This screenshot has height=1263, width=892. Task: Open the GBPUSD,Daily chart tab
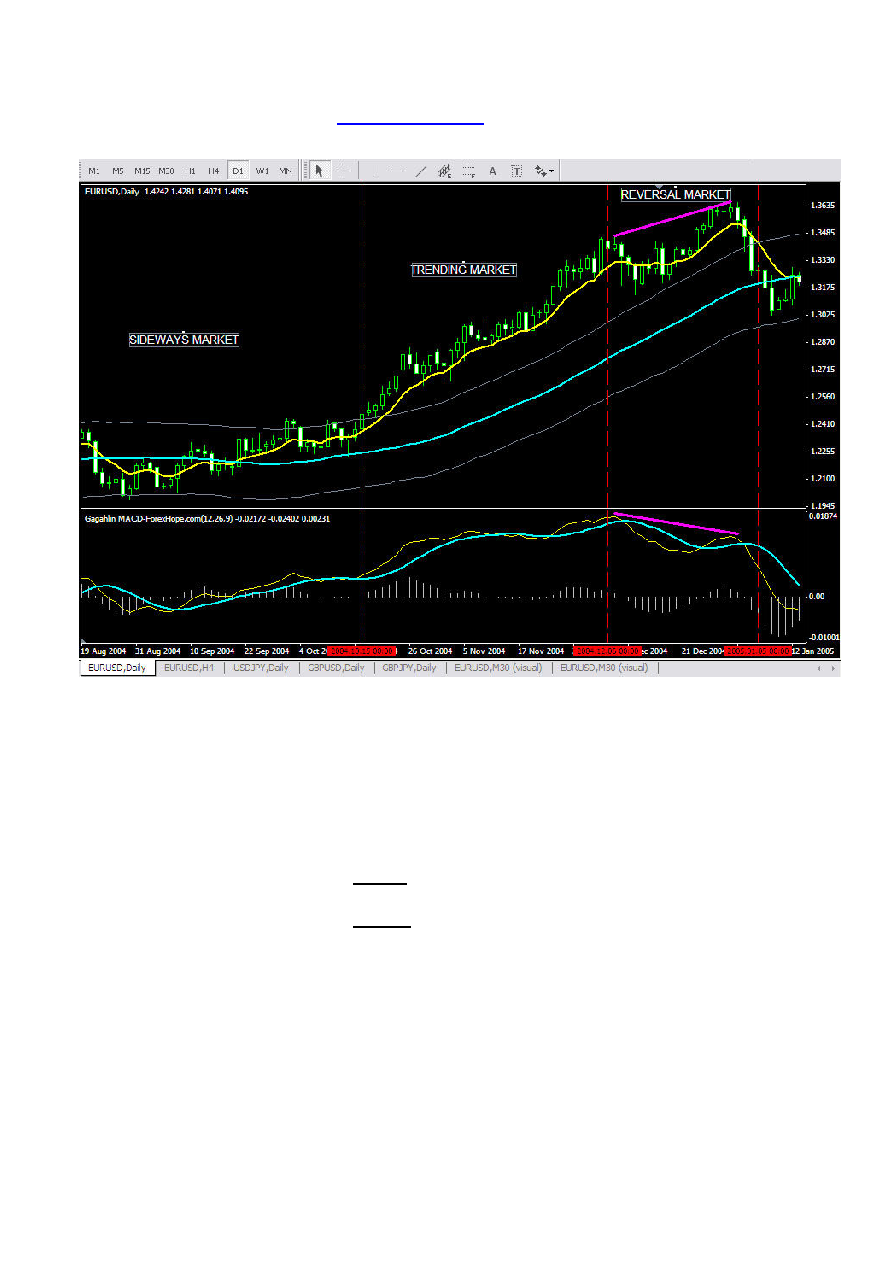(336, 667)
